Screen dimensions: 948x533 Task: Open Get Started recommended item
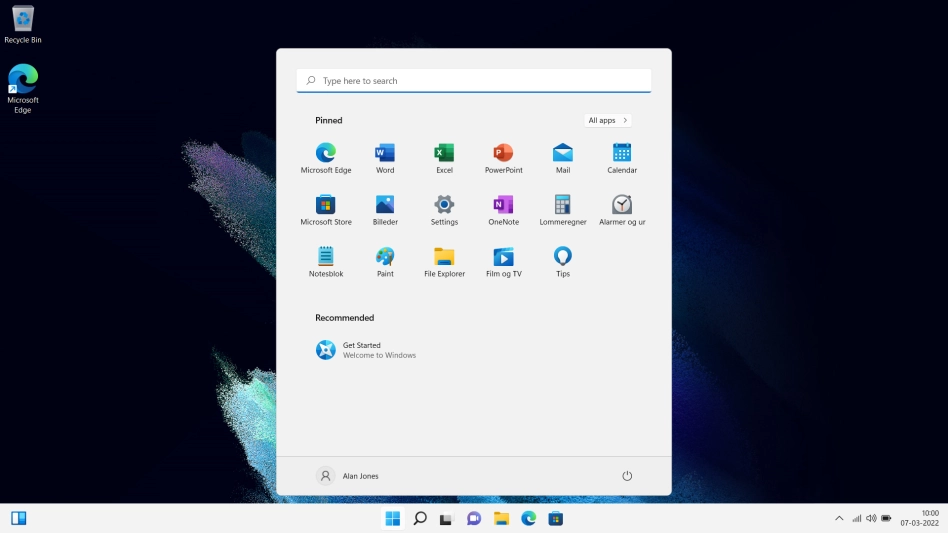click(x=366, y=350)
